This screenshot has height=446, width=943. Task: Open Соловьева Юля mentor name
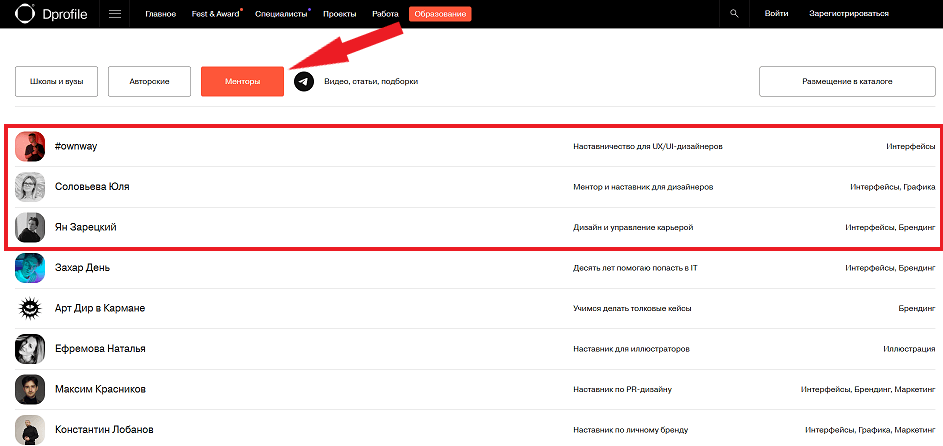pyautogui.click(x=92, y=187)
